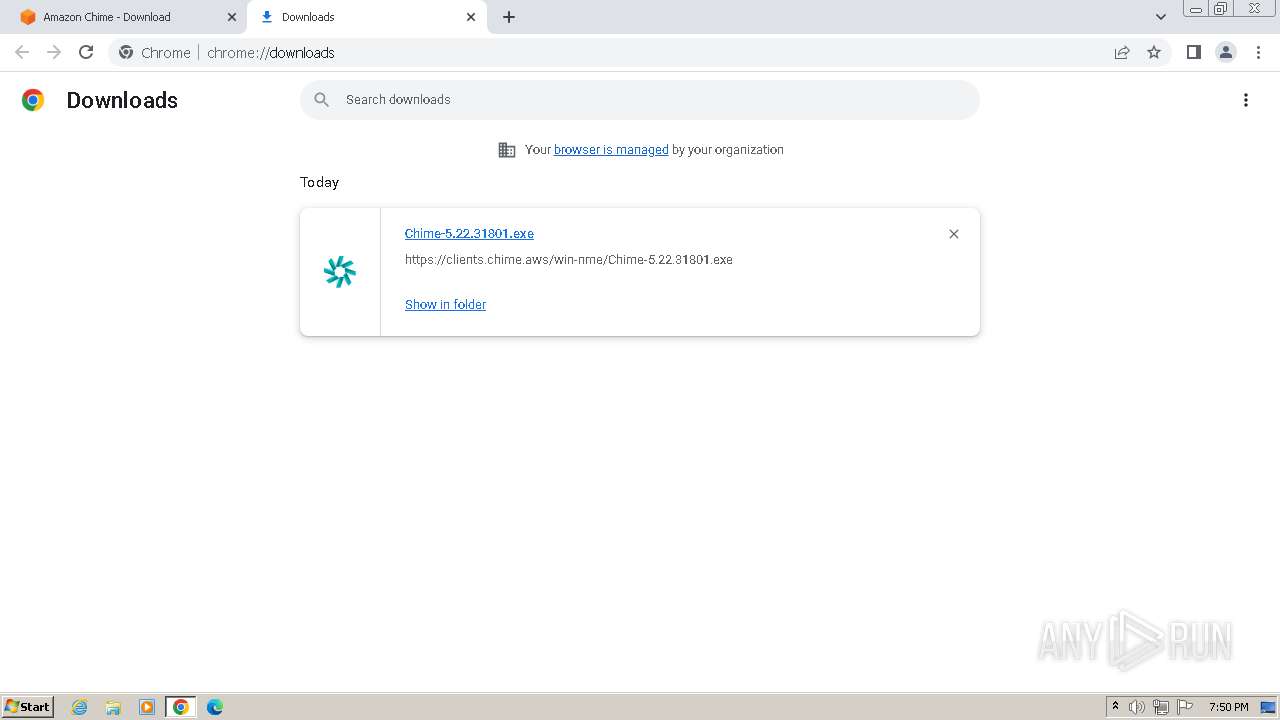Viewport: 1280px width, 720px height.
Task: Click the Chime file icon in download card
Action: pyautogui.click(x=340, y=272)
